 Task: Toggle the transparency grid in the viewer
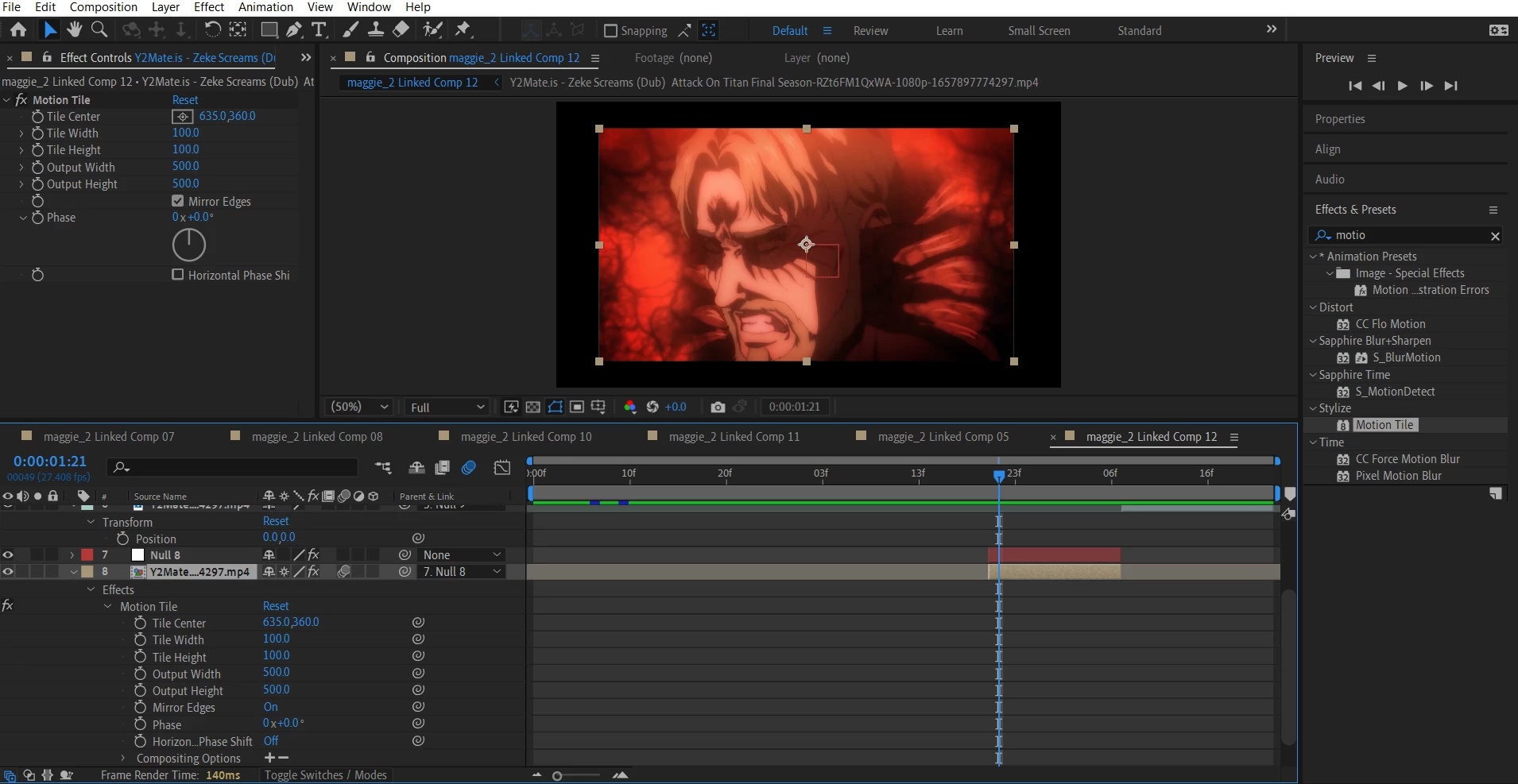(x=533, y=407)
